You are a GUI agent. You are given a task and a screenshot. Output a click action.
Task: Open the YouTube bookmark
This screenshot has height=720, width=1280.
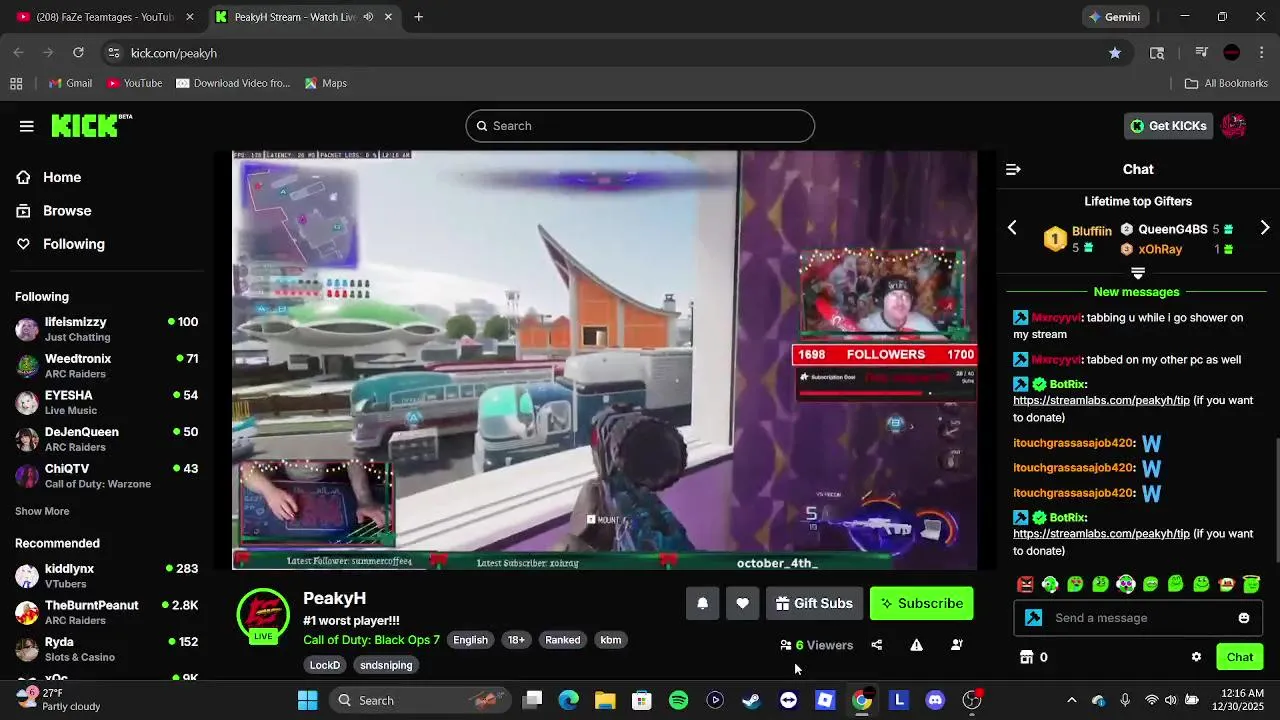[134, 83]
